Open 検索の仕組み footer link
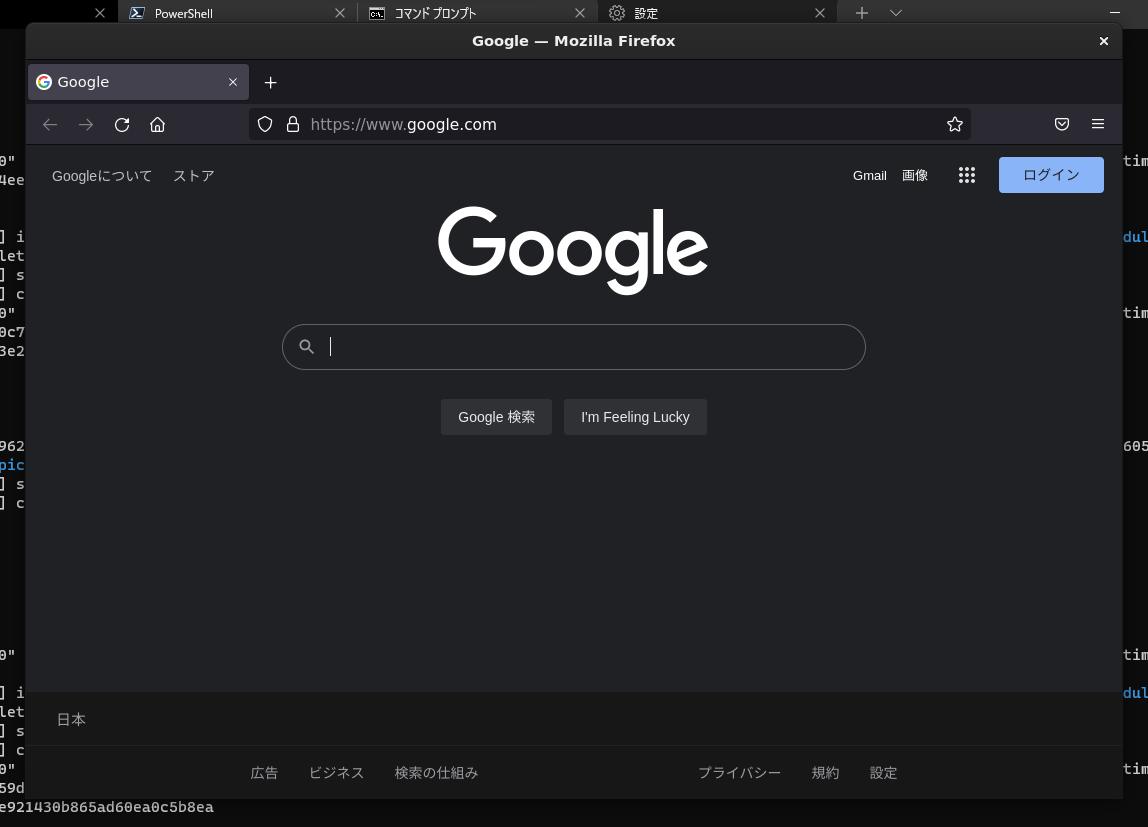Viewport: 1148px width, 827px height. point(436,773)
